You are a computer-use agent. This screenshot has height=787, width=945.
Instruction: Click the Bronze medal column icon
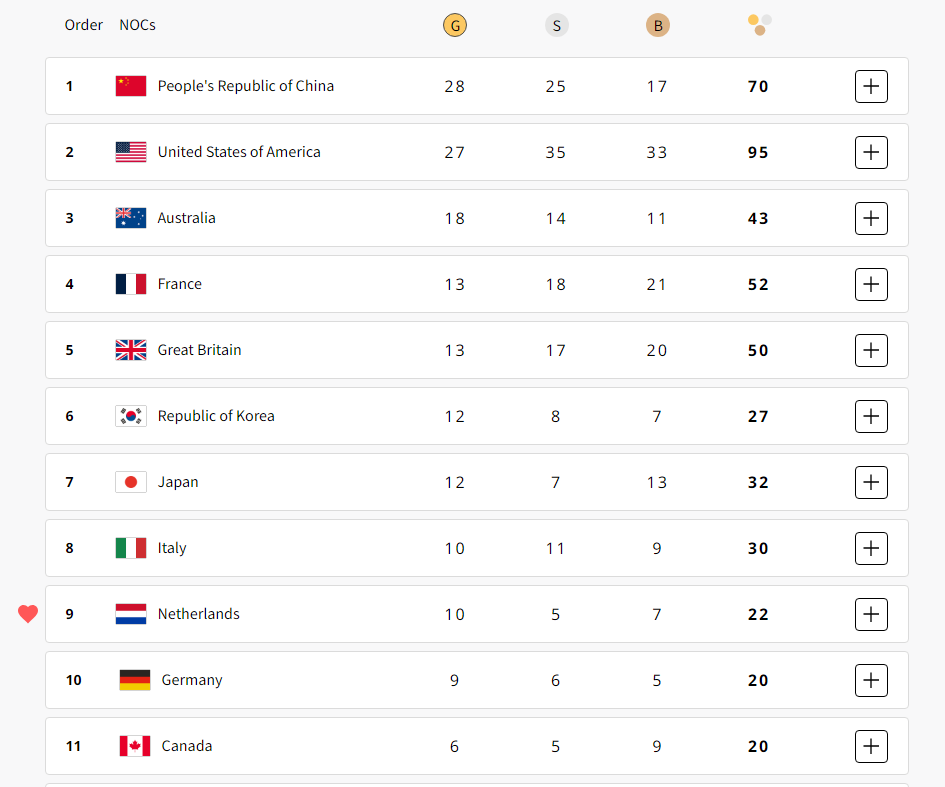click(658, 25)
